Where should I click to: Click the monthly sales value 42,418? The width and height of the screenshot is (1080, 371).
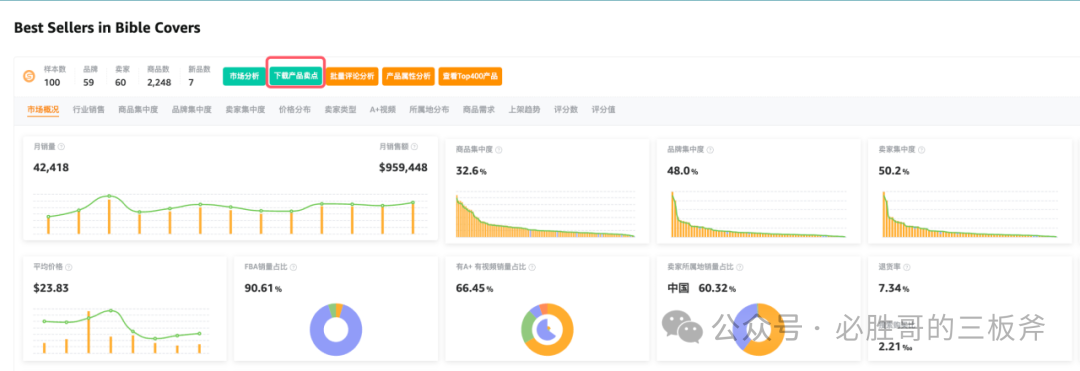(x=51, y=167)
